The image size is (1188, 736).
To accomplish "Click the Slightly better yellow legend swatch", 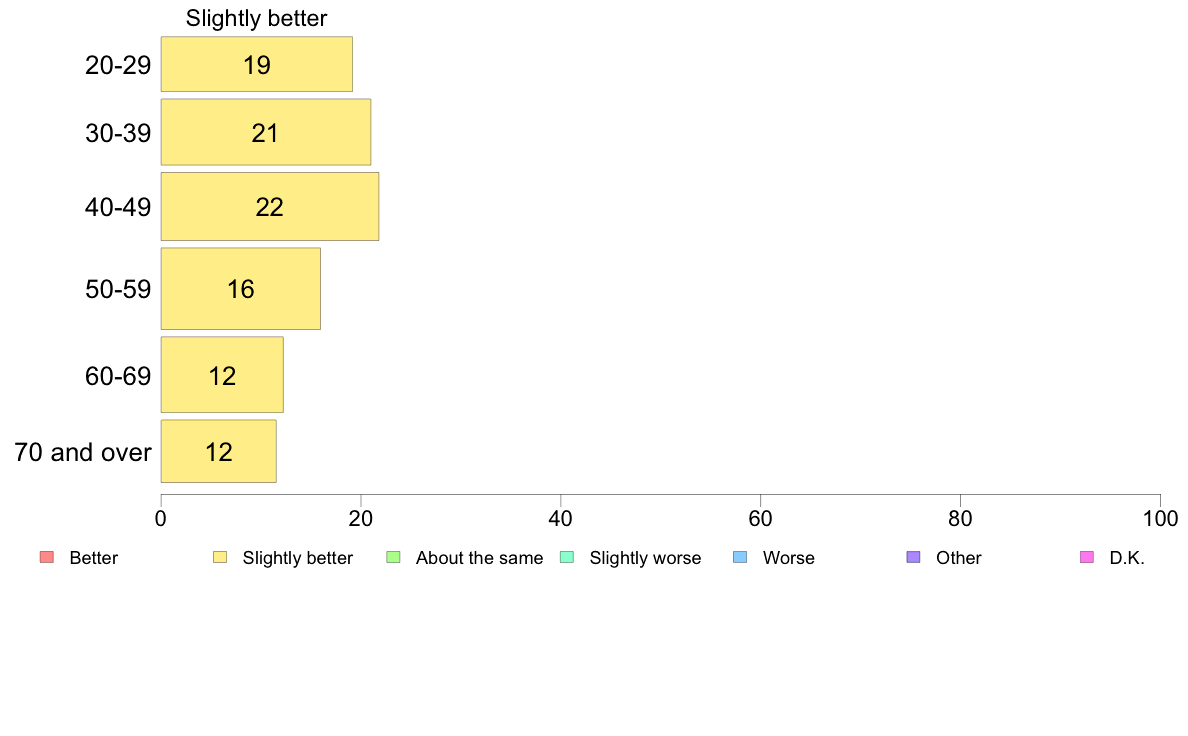I will click(220, 557).
